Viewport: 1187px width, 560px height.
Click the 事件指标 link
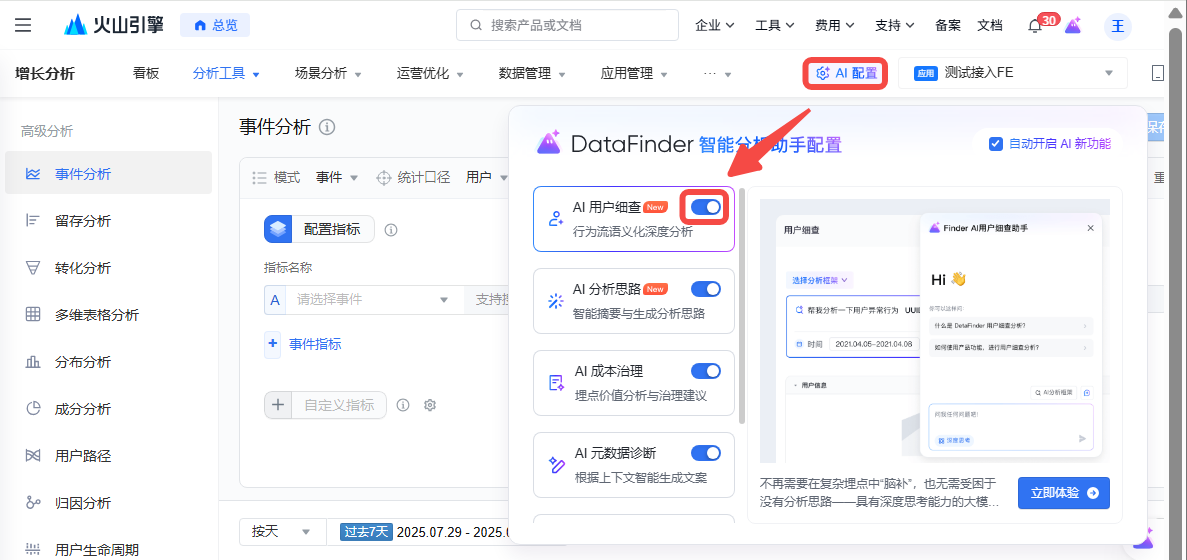pos(315,344)
